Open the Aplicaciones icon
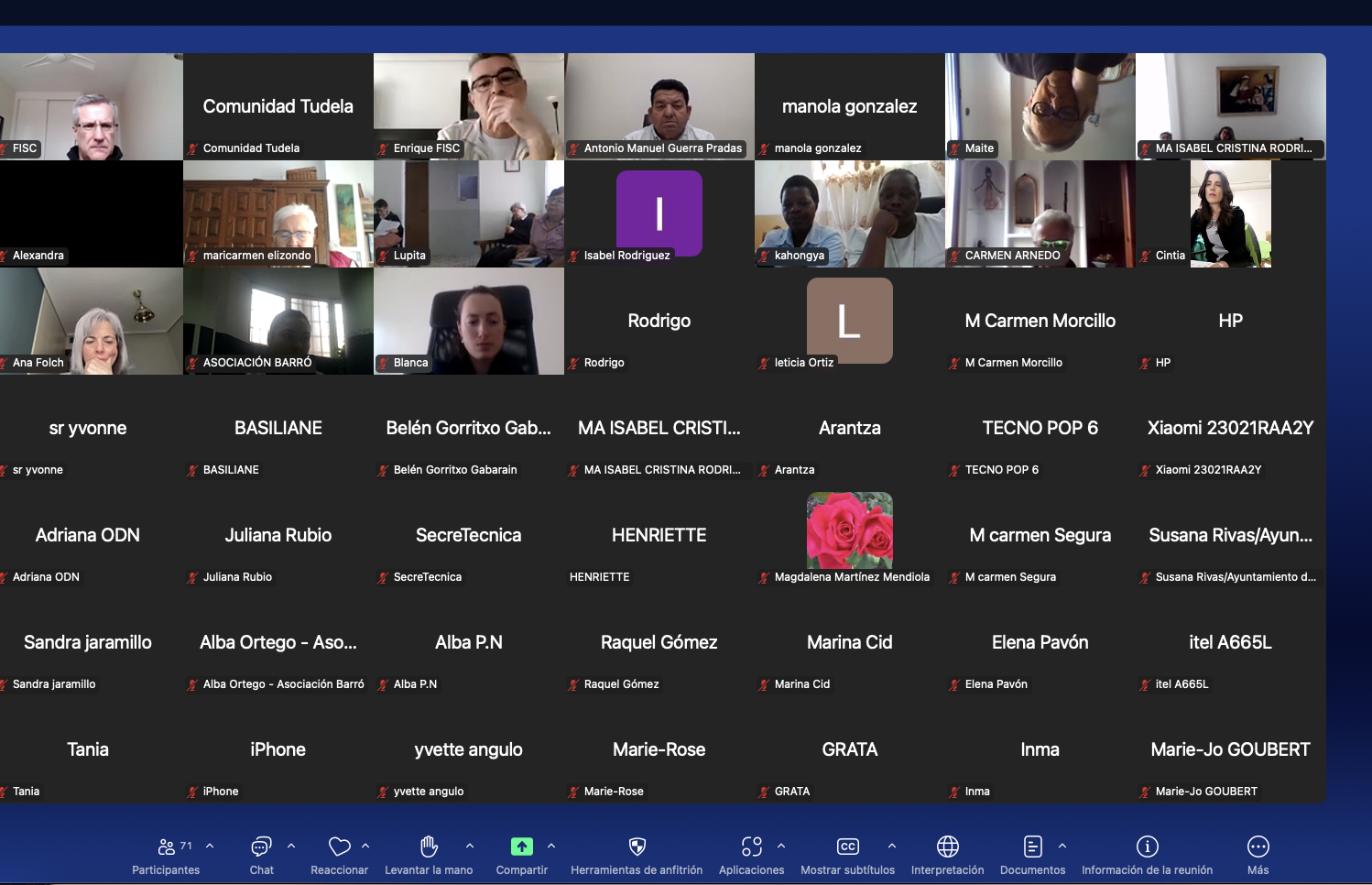 (x=751, y=847)
